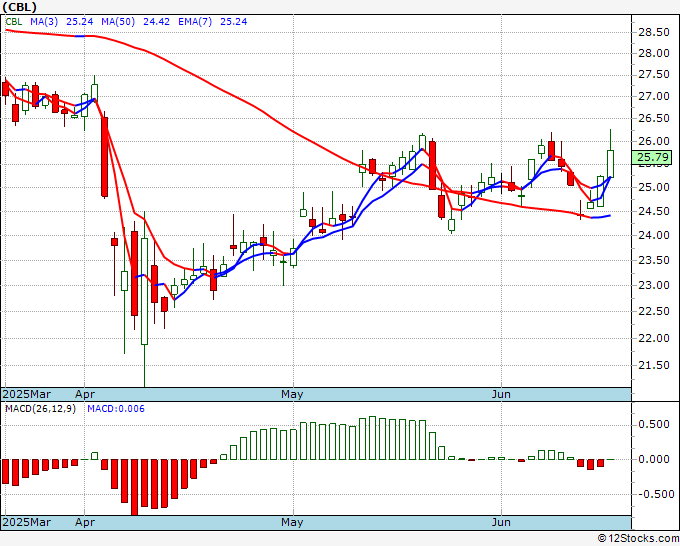Click the tall red candle after Apr

(x=105, y=157)
